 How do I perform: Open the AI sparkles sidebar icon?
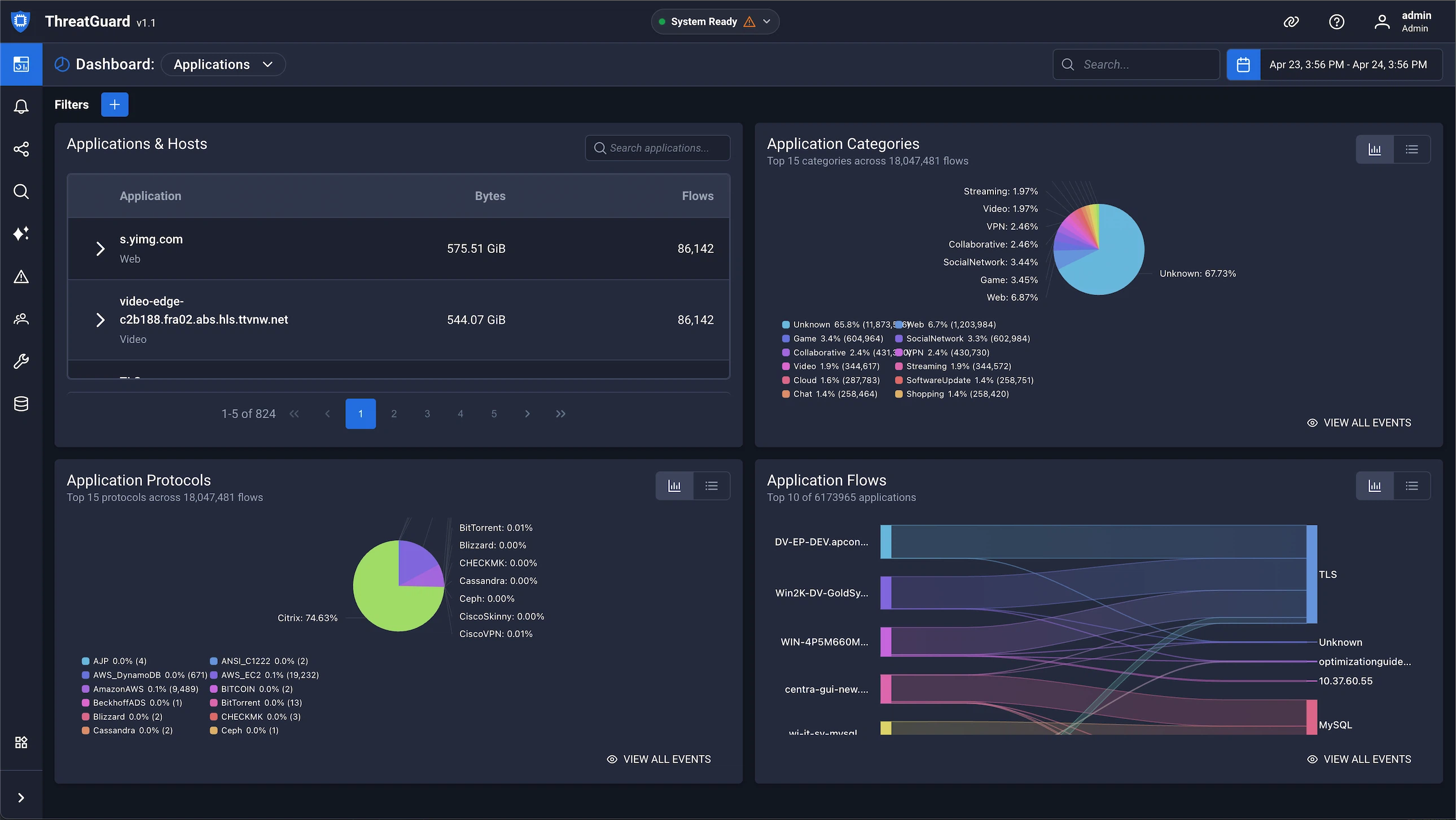tap(21, 234)
